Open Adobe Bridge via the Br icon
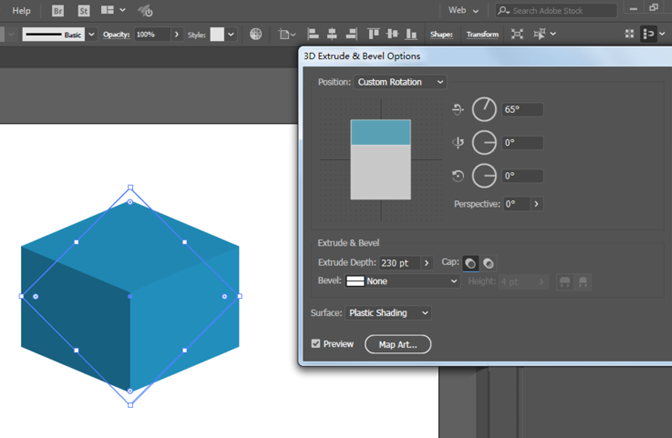The width and height of the screenshot is (672, 438). [x=57, y=10]
